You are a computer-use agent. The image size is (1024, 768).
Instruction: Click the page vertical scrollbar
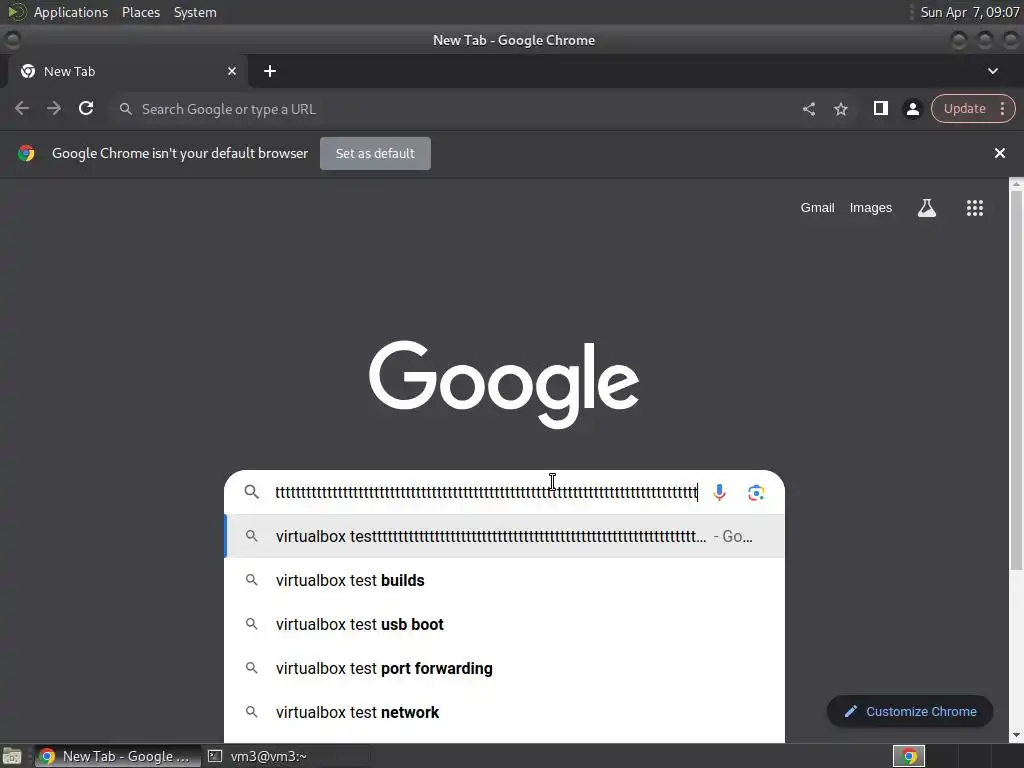pyautogui.click(x=1016, y=382)
